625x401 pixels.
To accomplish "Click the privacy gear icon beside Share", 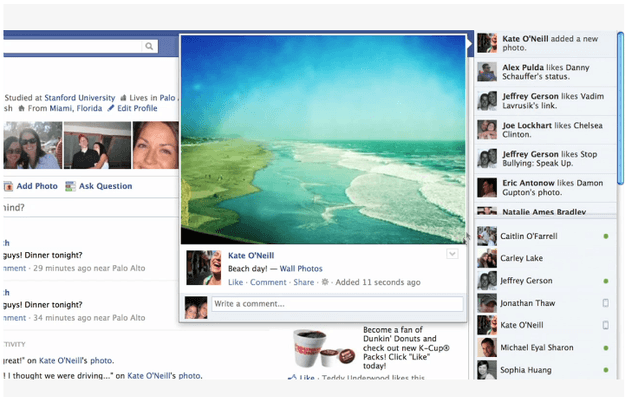I will click(x=325, y=282).
